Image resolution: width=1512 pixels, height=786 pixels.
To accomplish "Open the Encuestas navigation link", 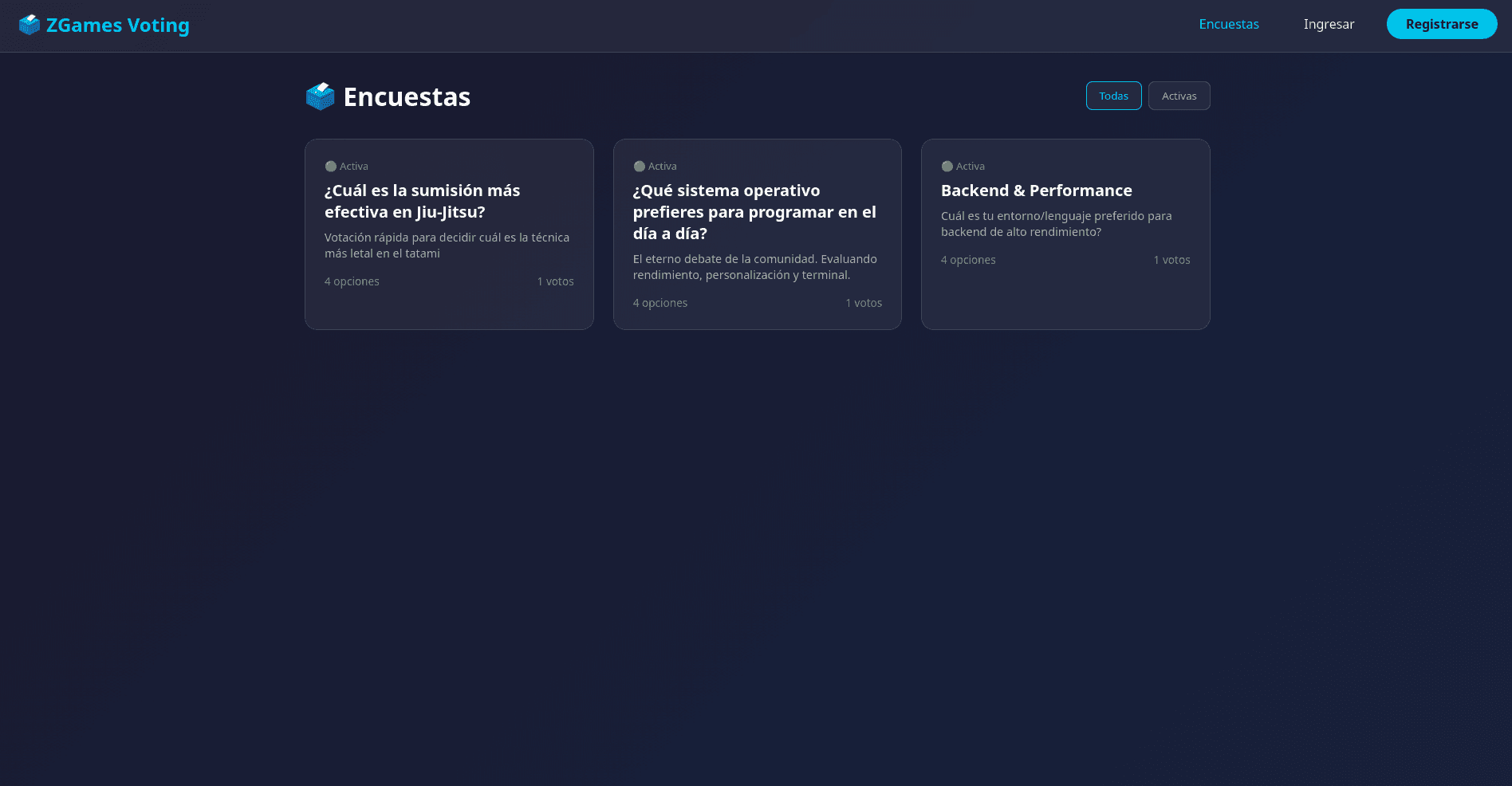I will coord(1229,24).
